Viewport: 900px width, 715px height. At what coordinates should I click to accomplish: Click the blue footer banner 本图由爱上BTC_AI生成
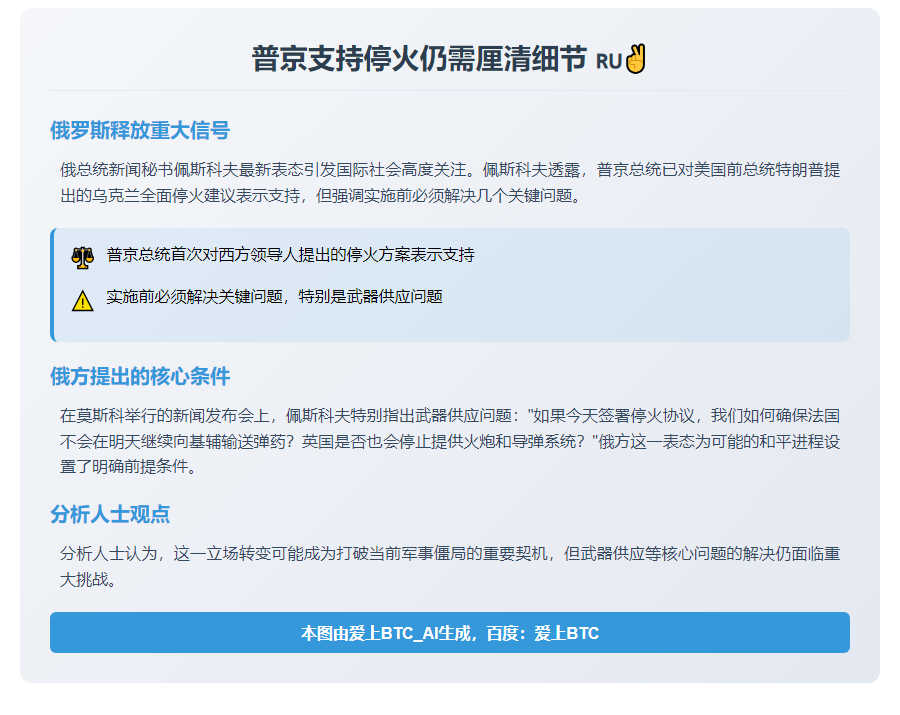pos(450,632)
